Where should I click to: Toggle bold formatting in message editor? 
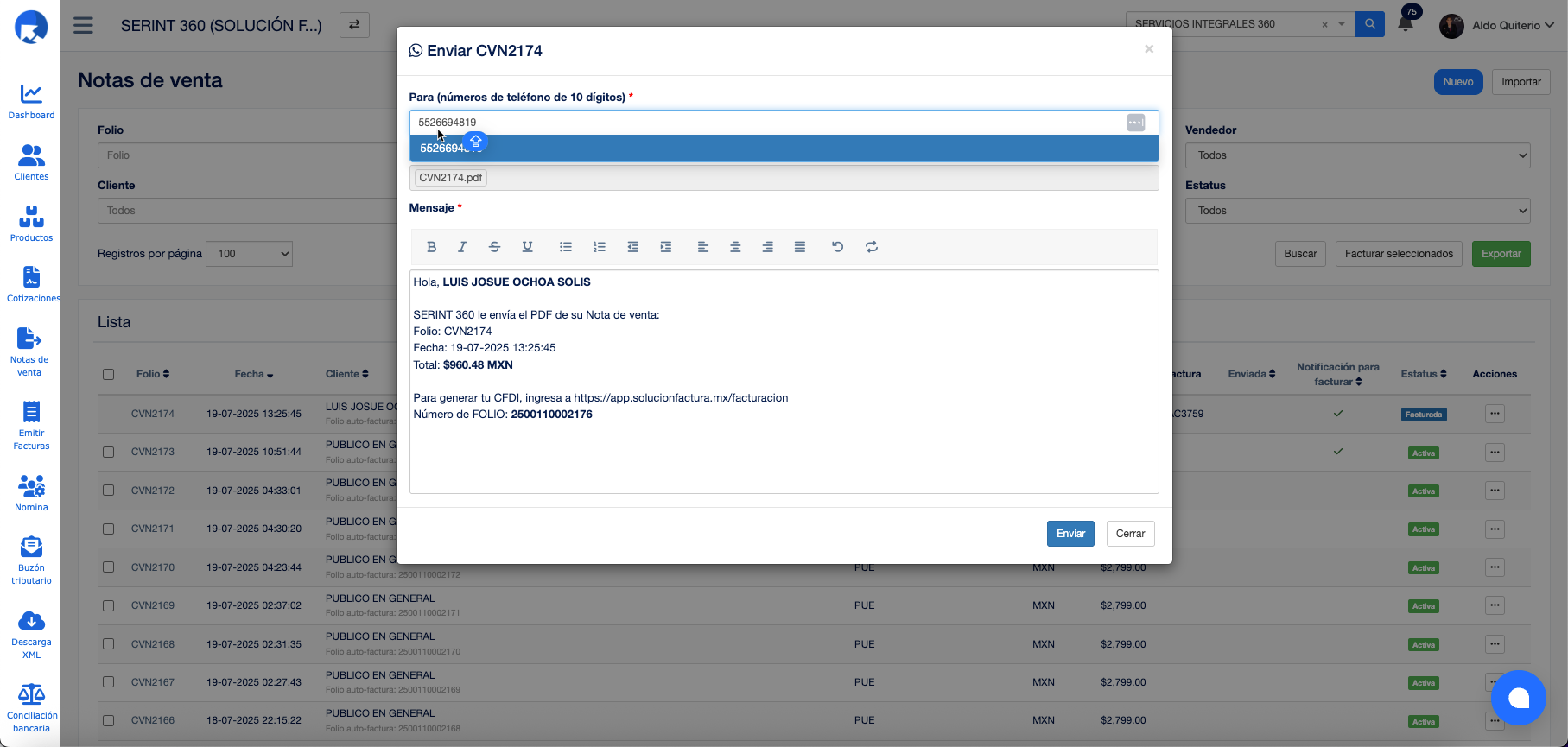(431, 247)
